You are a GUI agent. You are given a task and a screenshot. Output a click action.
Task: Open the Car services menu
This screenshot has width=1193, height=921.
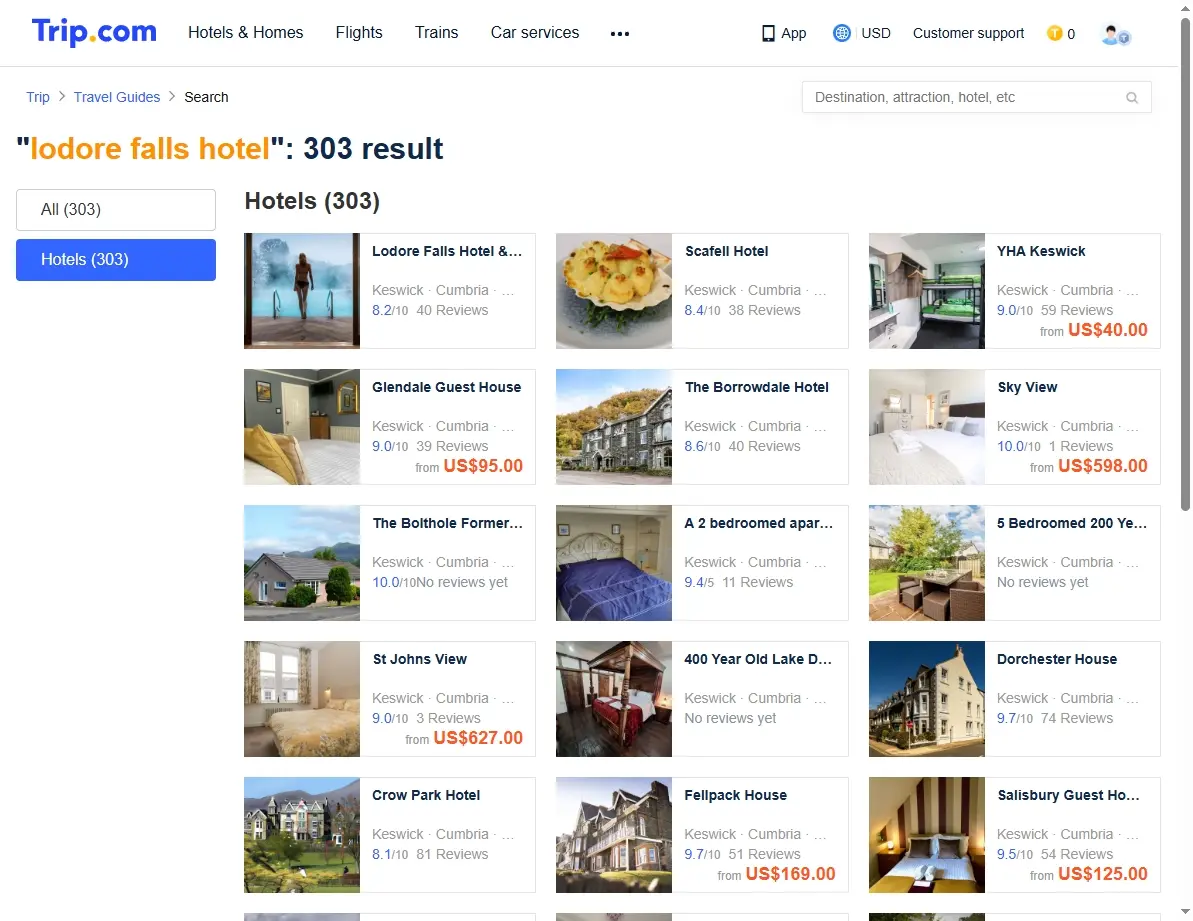coord(535,33)
